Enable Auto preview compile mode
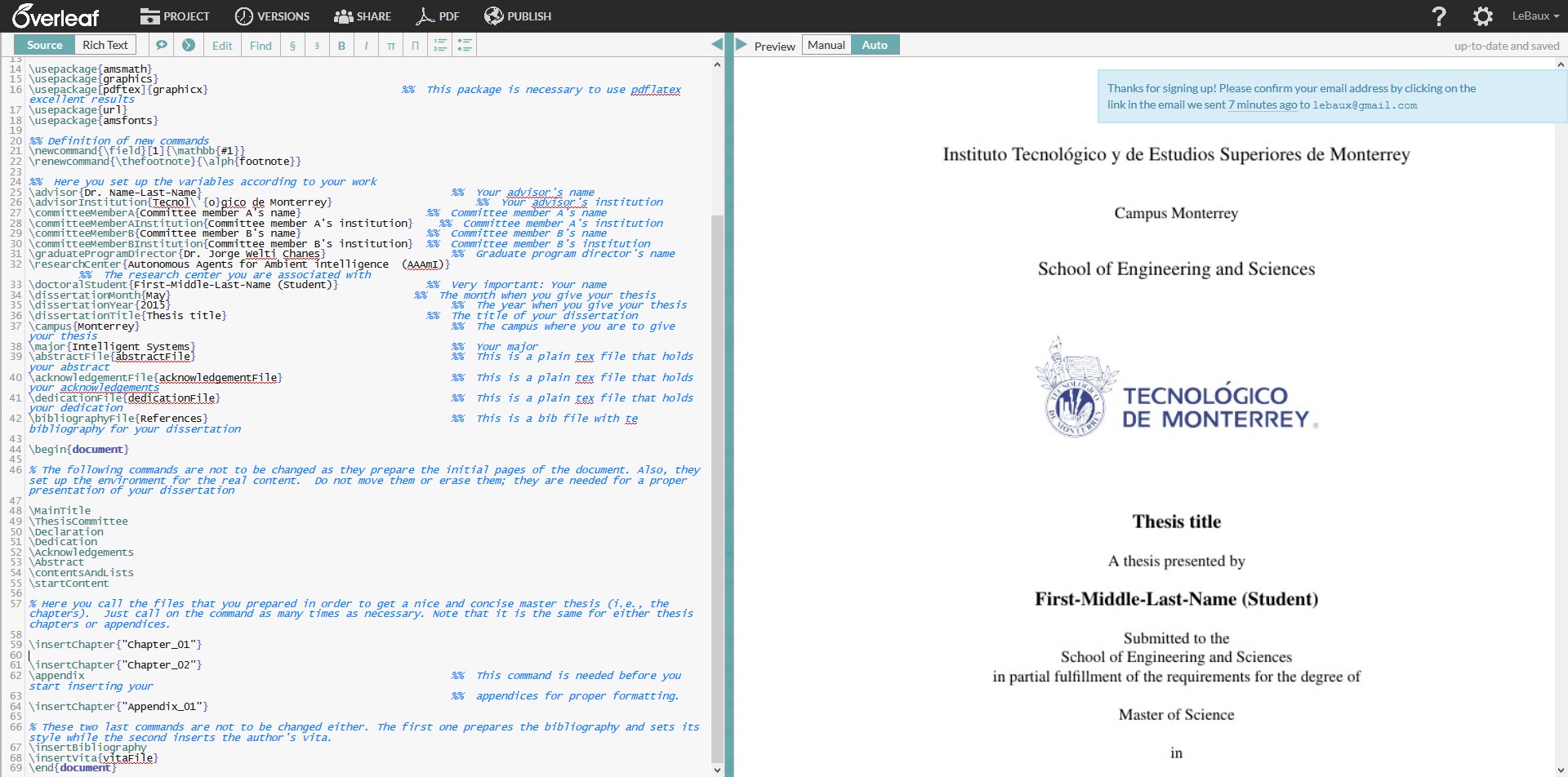Image resolution: width=1568 pixels, height=777 pixels. pyautogui.click(x=874, y=45)
